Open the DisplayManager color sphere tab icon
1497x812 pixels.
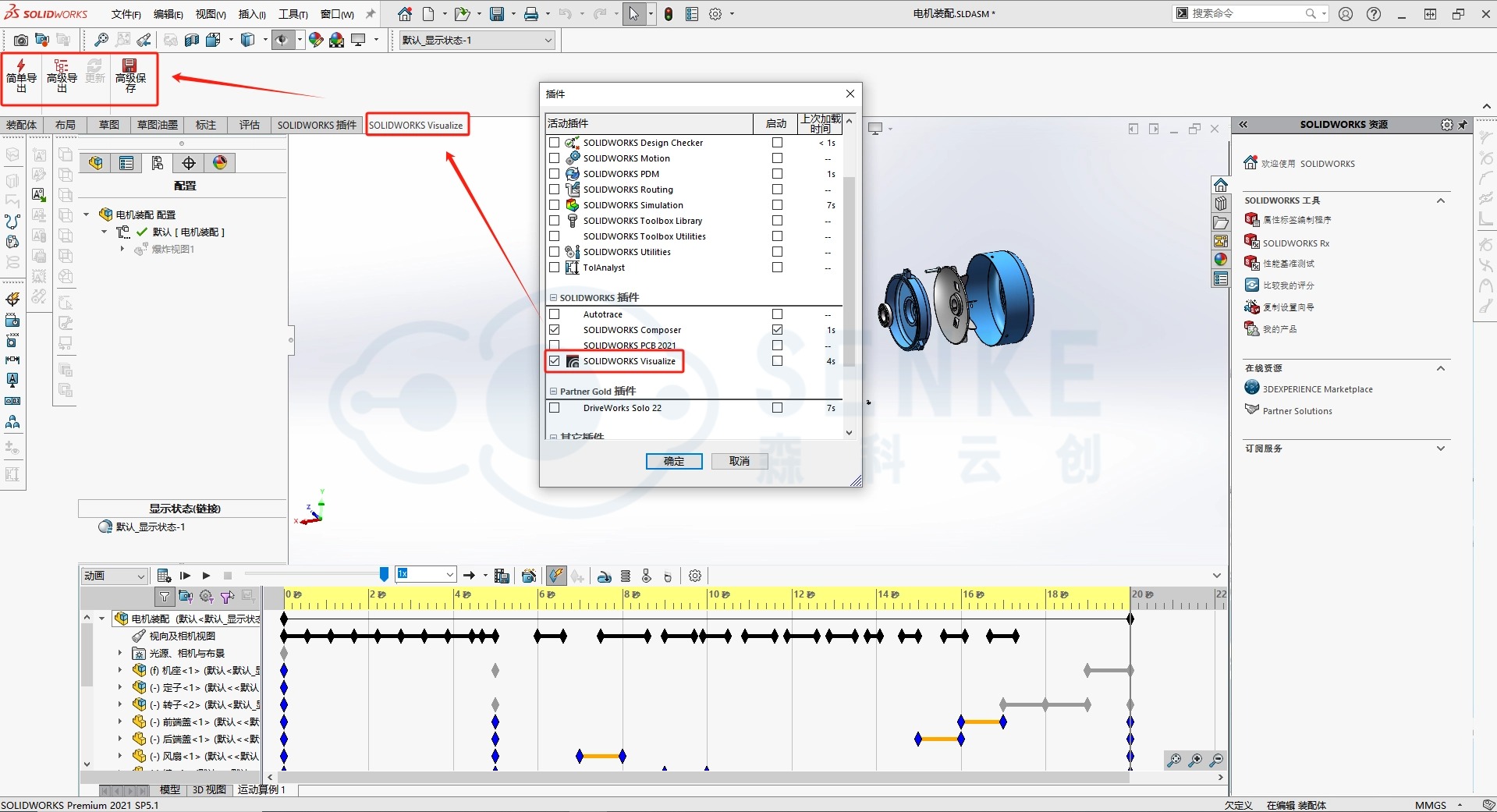point(220,162)
